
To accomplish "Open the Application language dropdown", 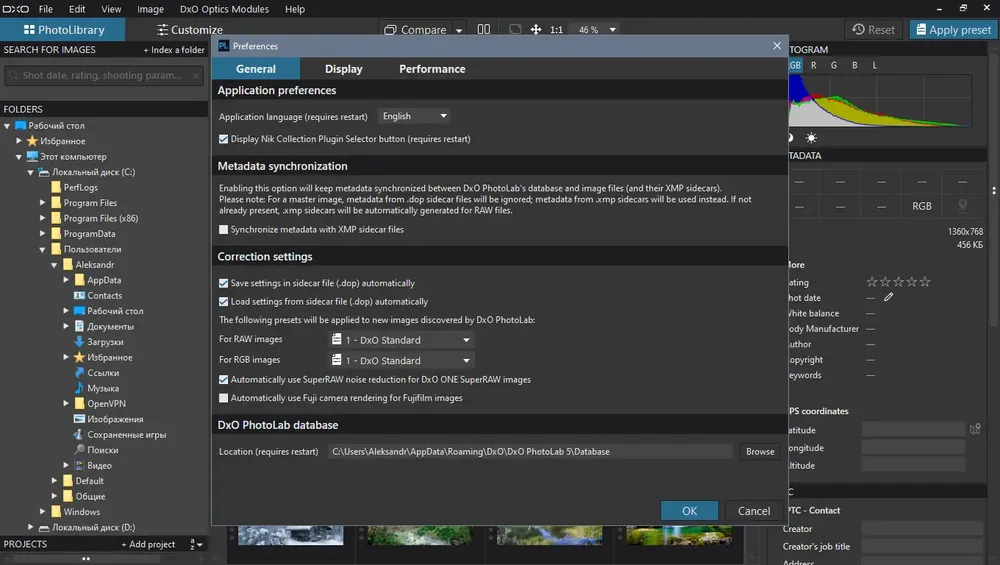I will click(414, 116).
